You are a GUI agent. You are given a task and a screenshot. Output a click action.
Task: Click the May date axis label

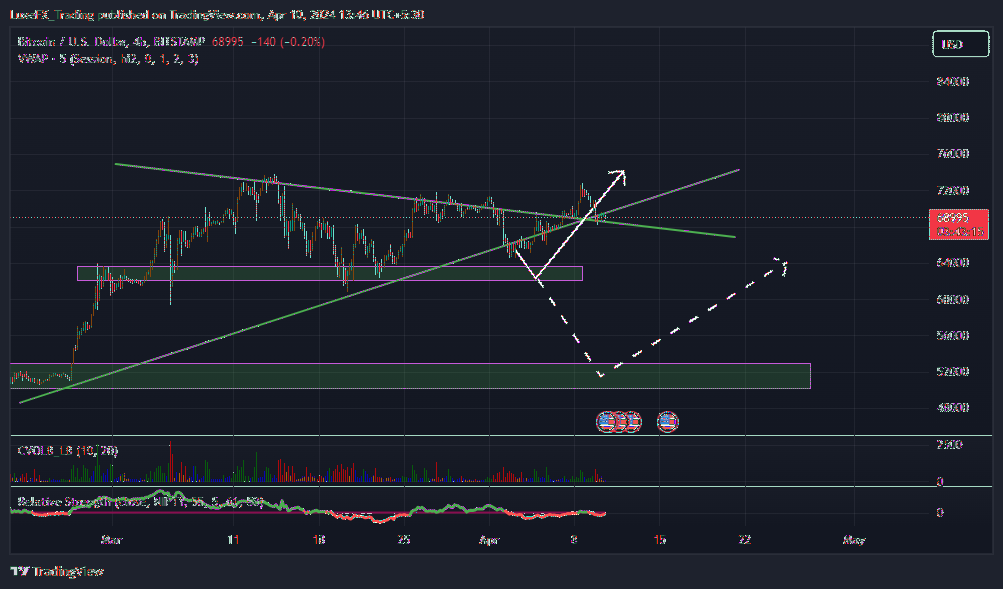tap(854, 540)
